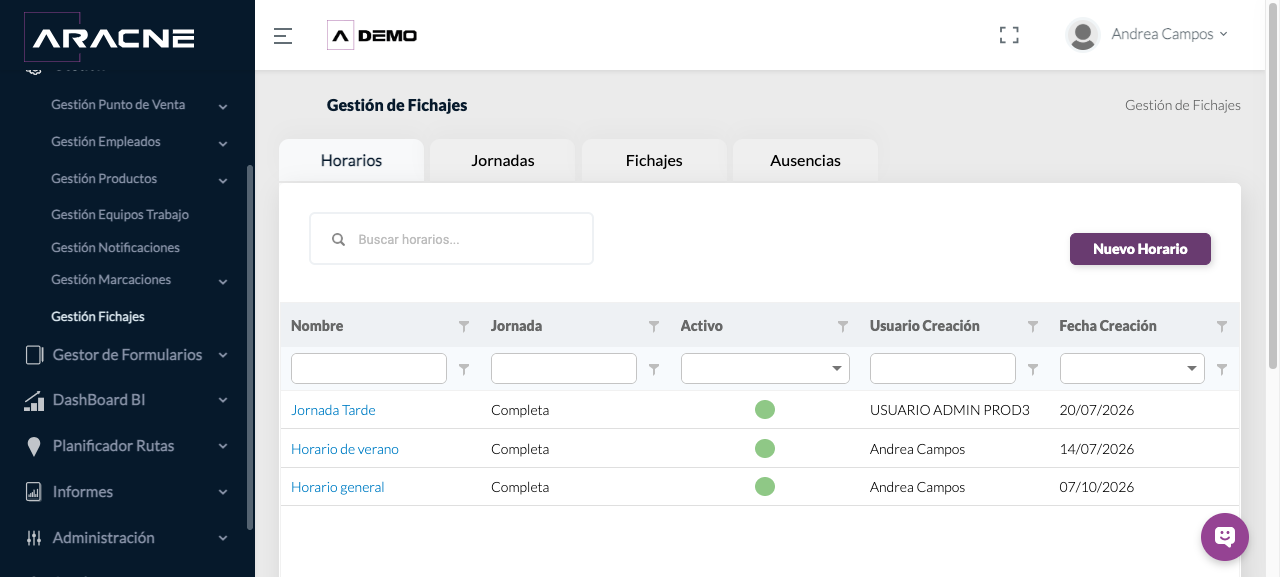Viewport: 1280px width, 577px height.
Task: Switch to the Jornadas tab
Action: pos(503,160)
